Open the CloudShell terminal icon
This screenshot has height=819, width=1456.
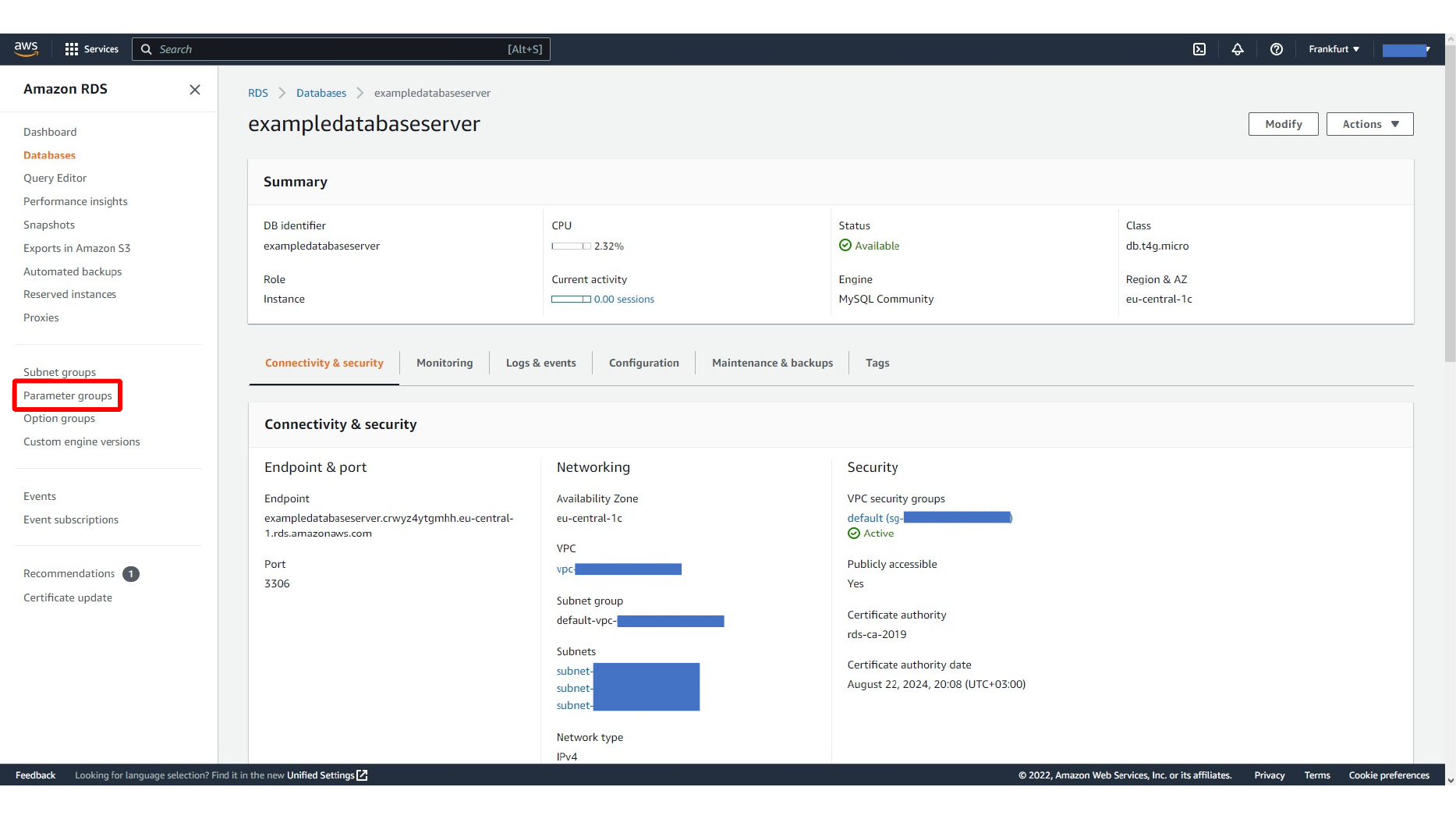1199,49
